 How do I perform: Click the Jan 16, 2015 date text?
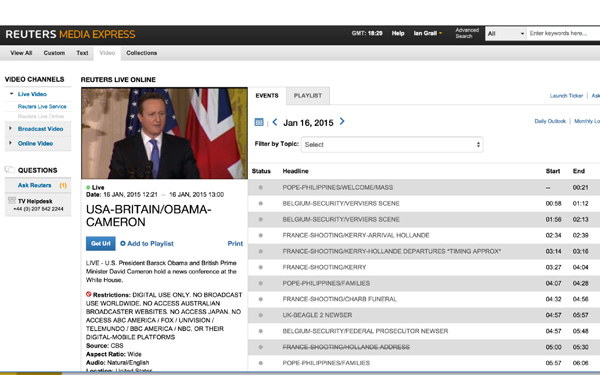click(x=308, y=123)
